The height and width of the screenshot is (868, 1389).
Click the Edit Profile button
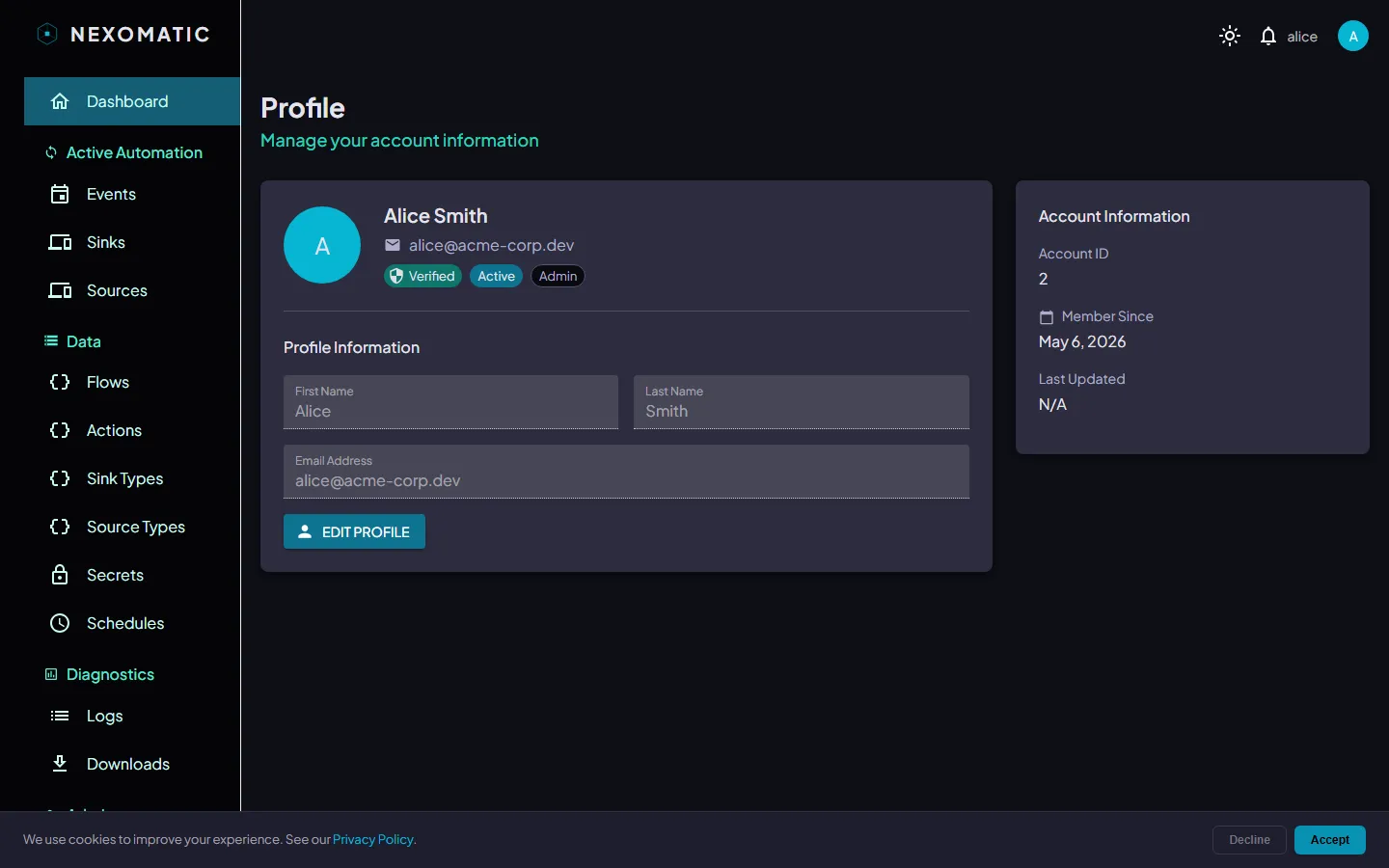point(354,531)
